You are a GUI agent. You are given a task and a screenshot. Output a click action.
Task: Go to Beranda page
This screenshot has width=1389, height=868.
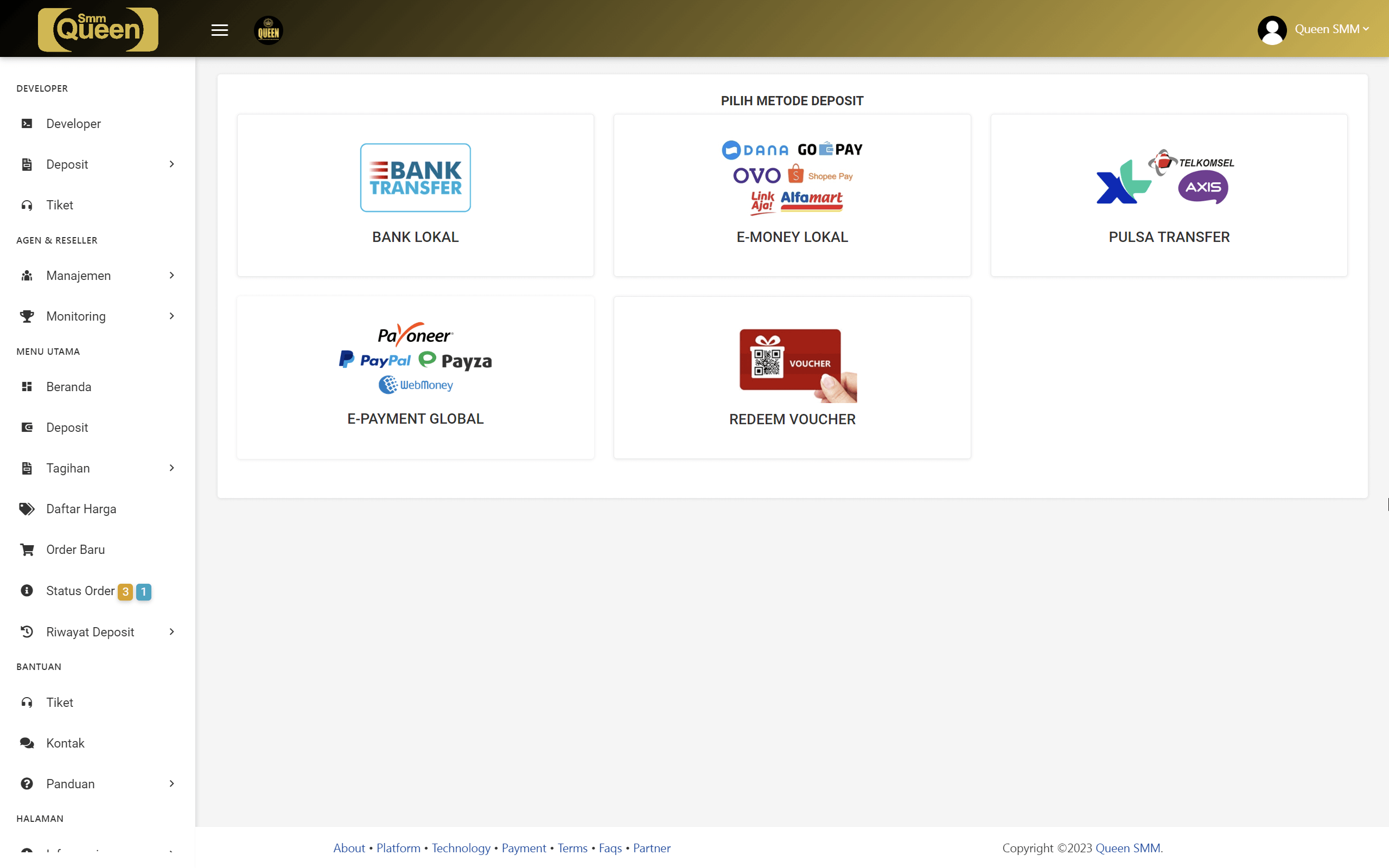click(x=69, y=387)
